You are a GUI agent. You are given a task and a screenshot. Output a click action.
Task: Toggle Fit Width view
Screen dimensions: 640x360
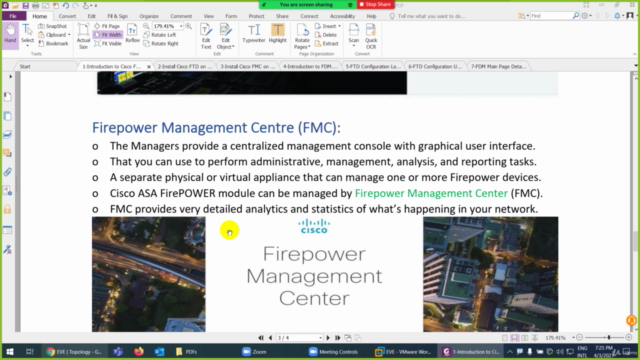[108, 35]
